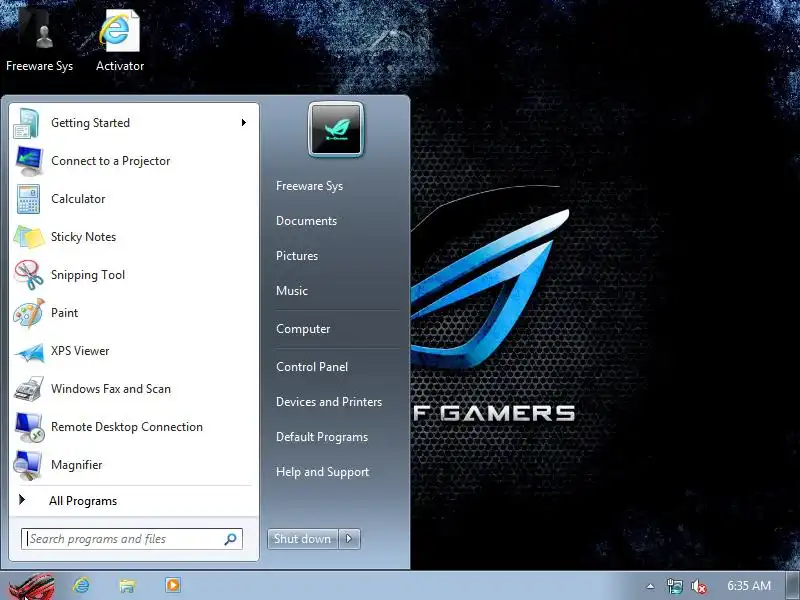Open Freeware Sys user folder link
This screenshot has width=800, height=600.
click(309, 186)
